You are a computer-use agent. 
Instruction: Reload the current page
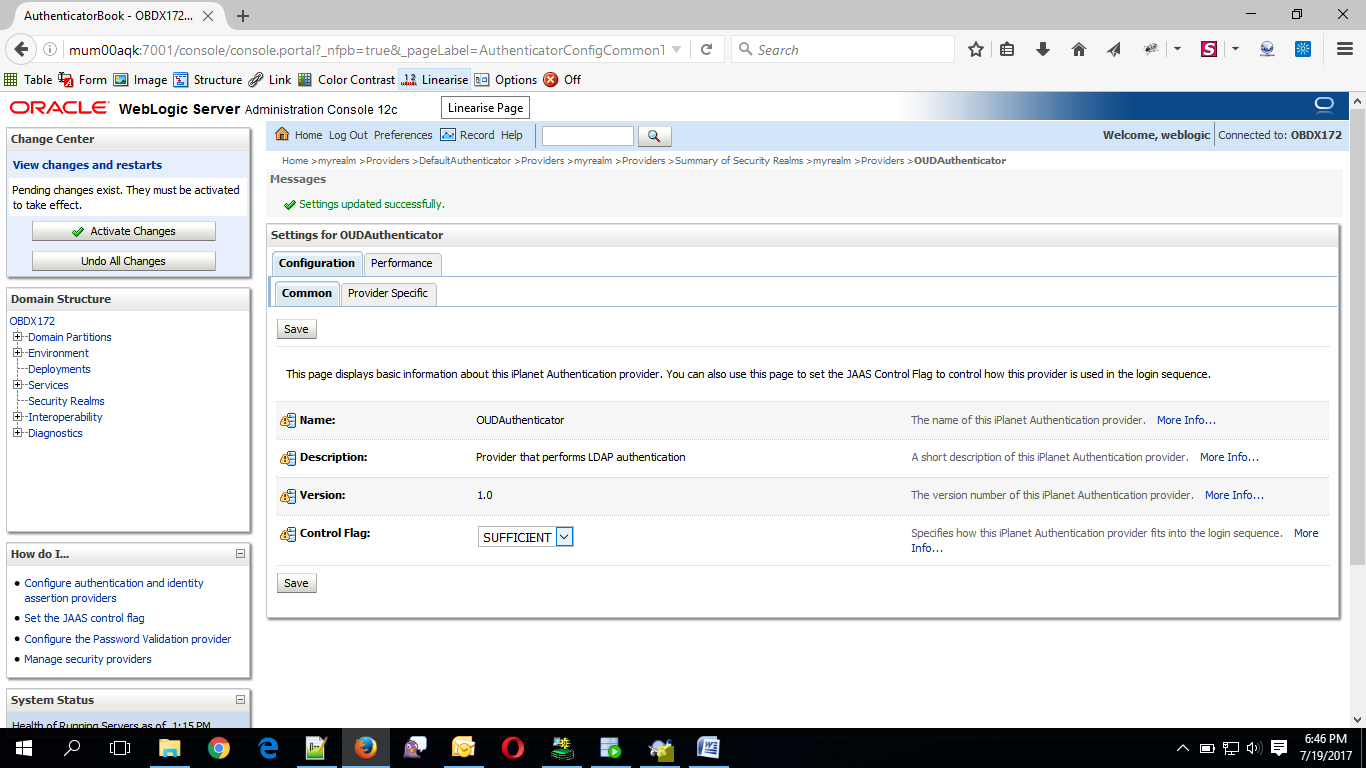[706, 49]
